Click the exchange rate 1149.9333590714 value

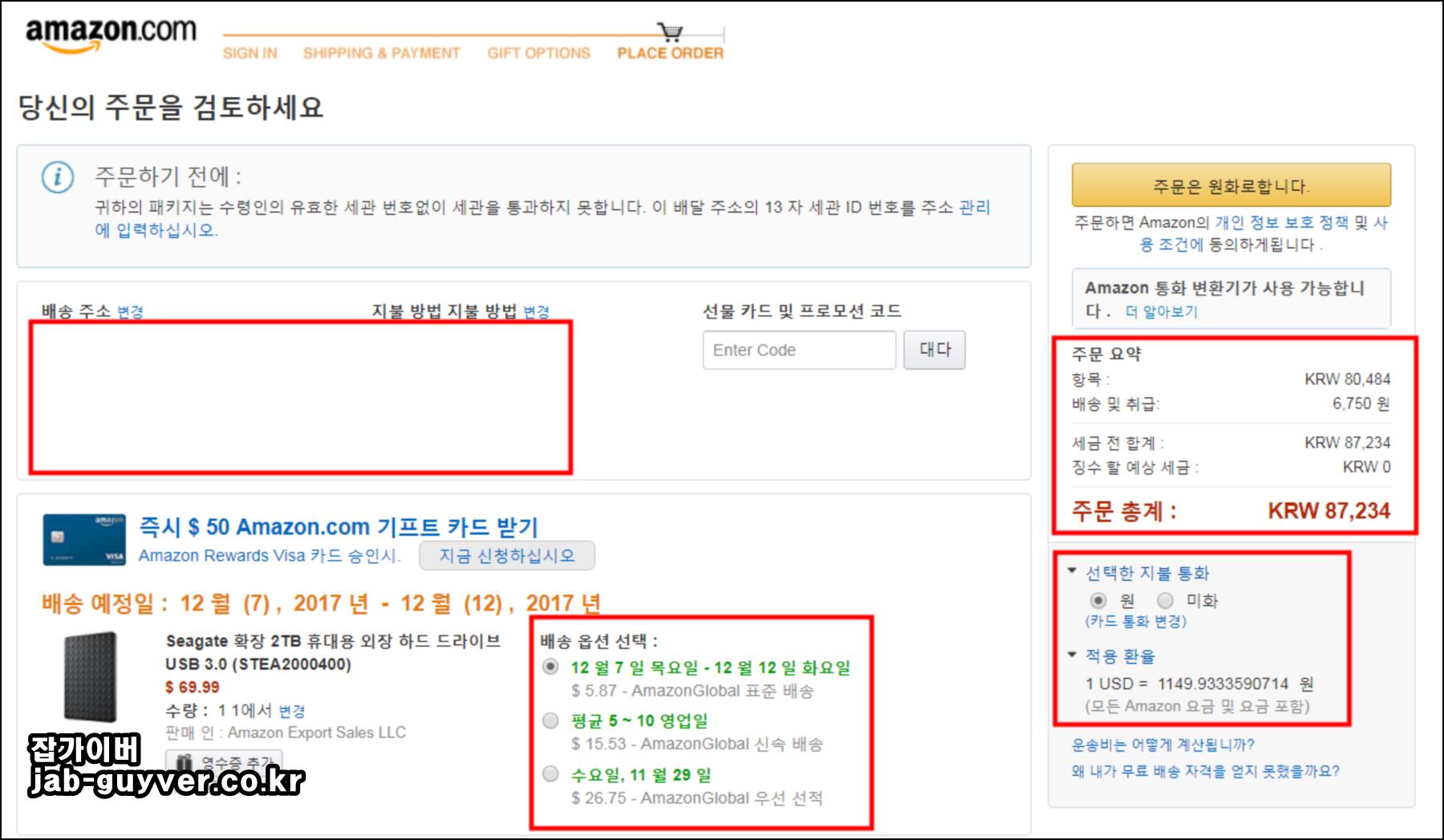coord(1223,684)
